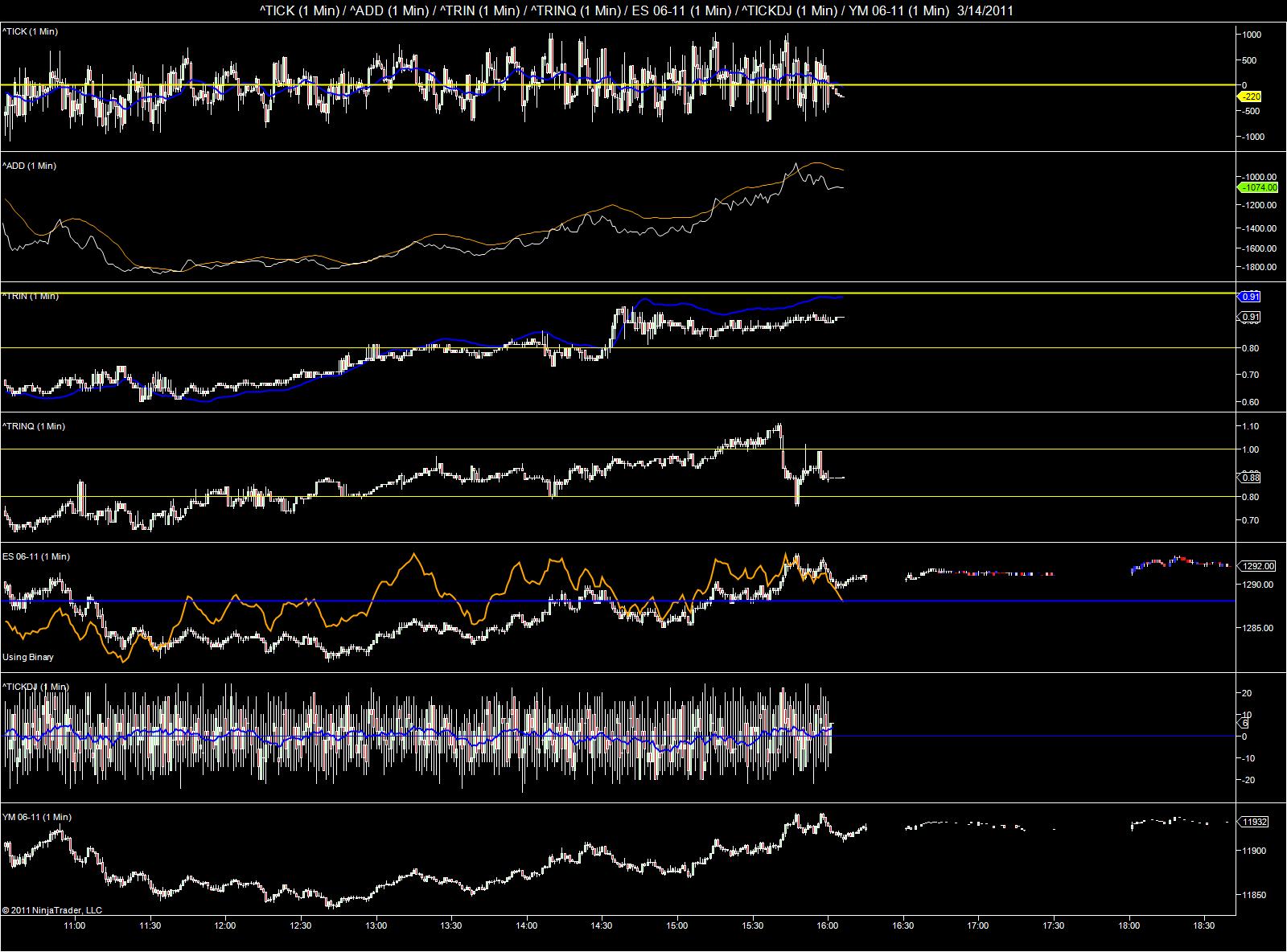Viewport: 1287px width, 952px height.
Task: Click the green -1074.00 price marker
Action: tap(1257, 187)
